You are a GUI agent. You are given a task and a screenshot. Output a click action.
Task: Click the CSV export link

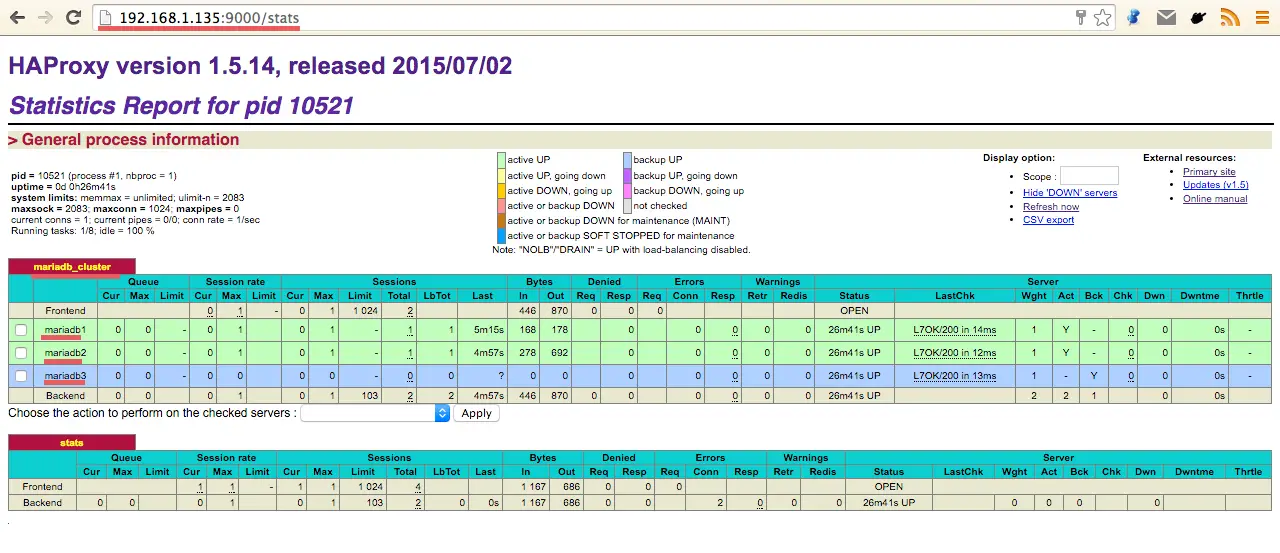pyautogui.click(x=1048, y=220)
